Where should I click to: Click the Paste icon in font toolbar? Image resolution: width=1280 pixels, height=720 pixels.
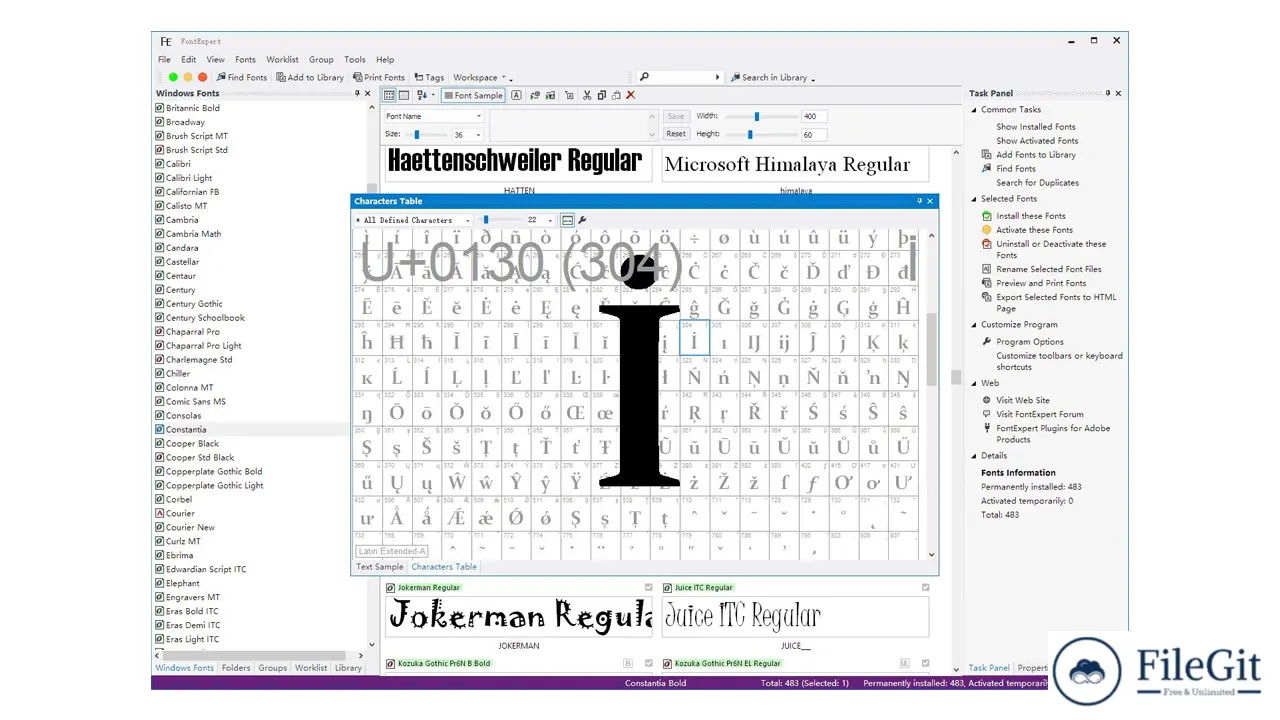point(616,95)
